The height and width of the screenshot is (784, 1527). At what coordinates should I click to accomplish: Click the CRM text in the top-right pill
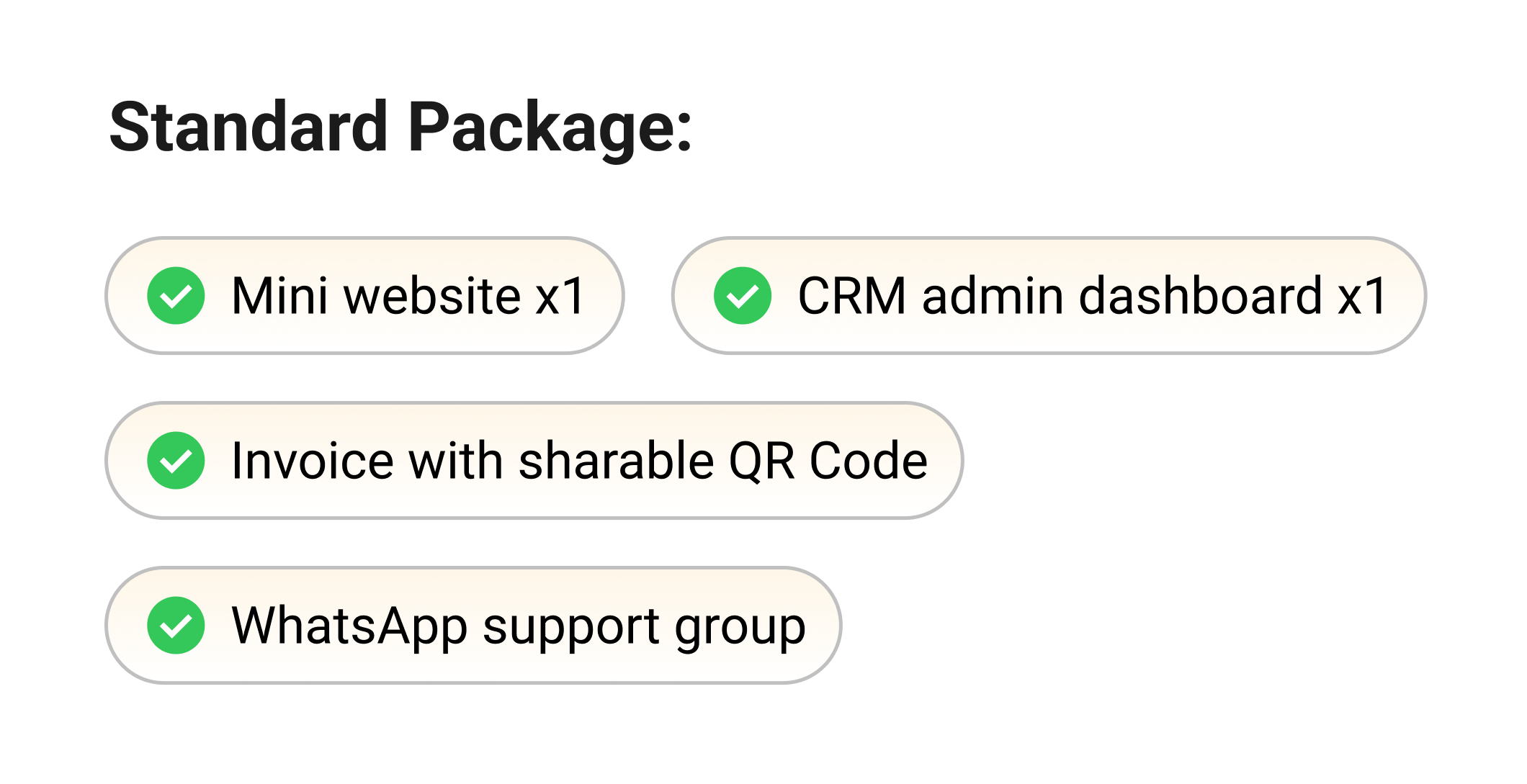coord(851,296)
